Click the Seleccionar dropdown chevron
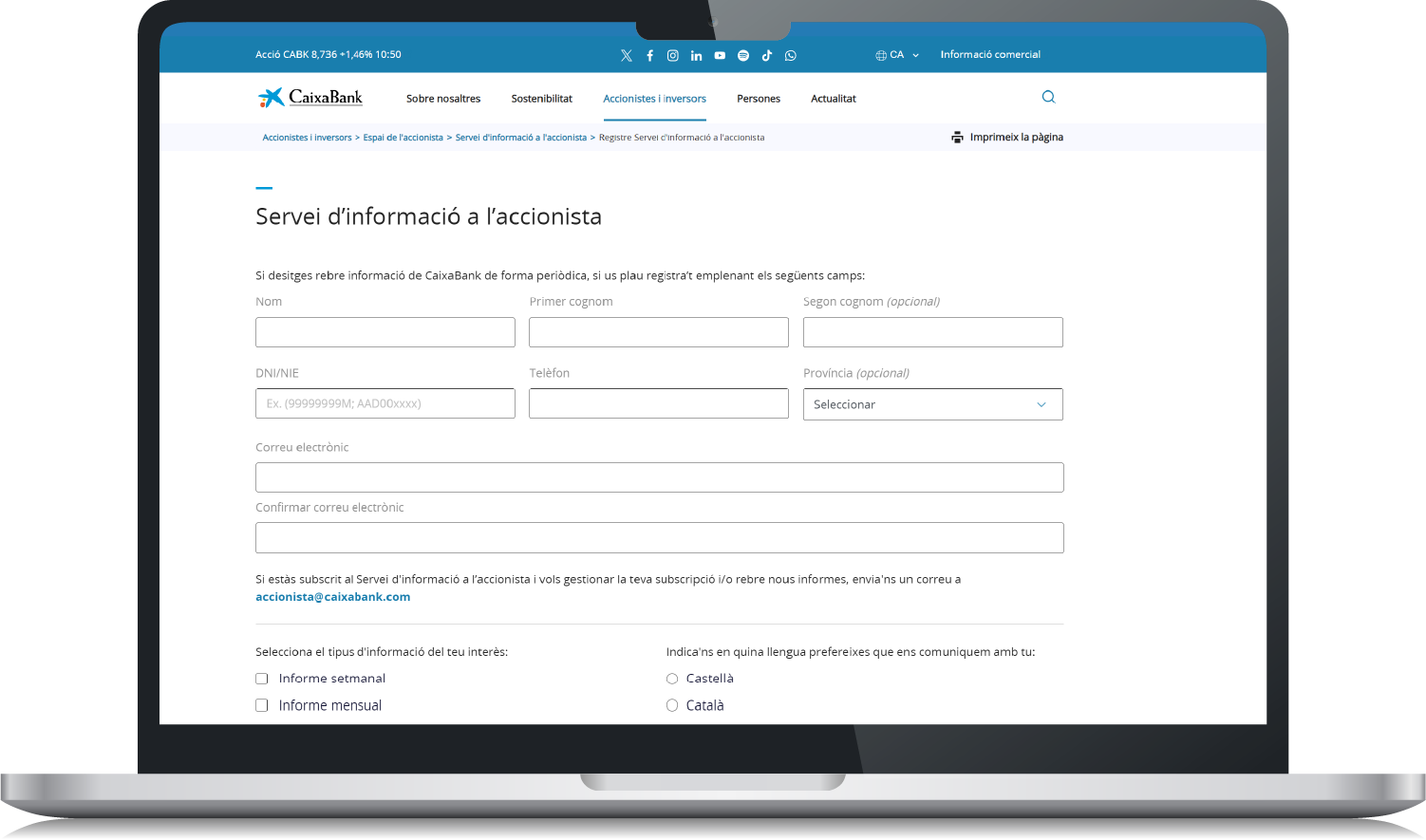1426x840 pixels. click(1041, 404)
